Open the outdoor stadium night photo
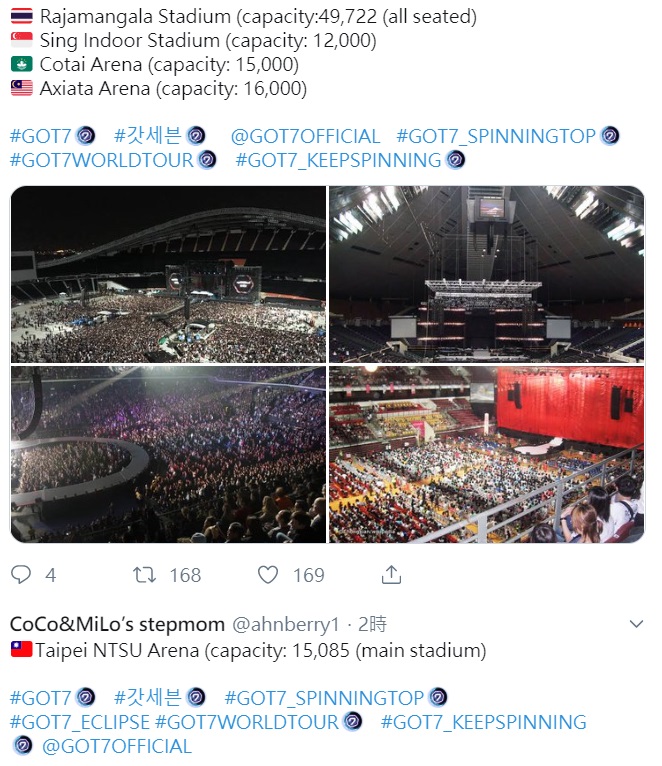The width and height of the screenshot is (662, 766). 168,274
